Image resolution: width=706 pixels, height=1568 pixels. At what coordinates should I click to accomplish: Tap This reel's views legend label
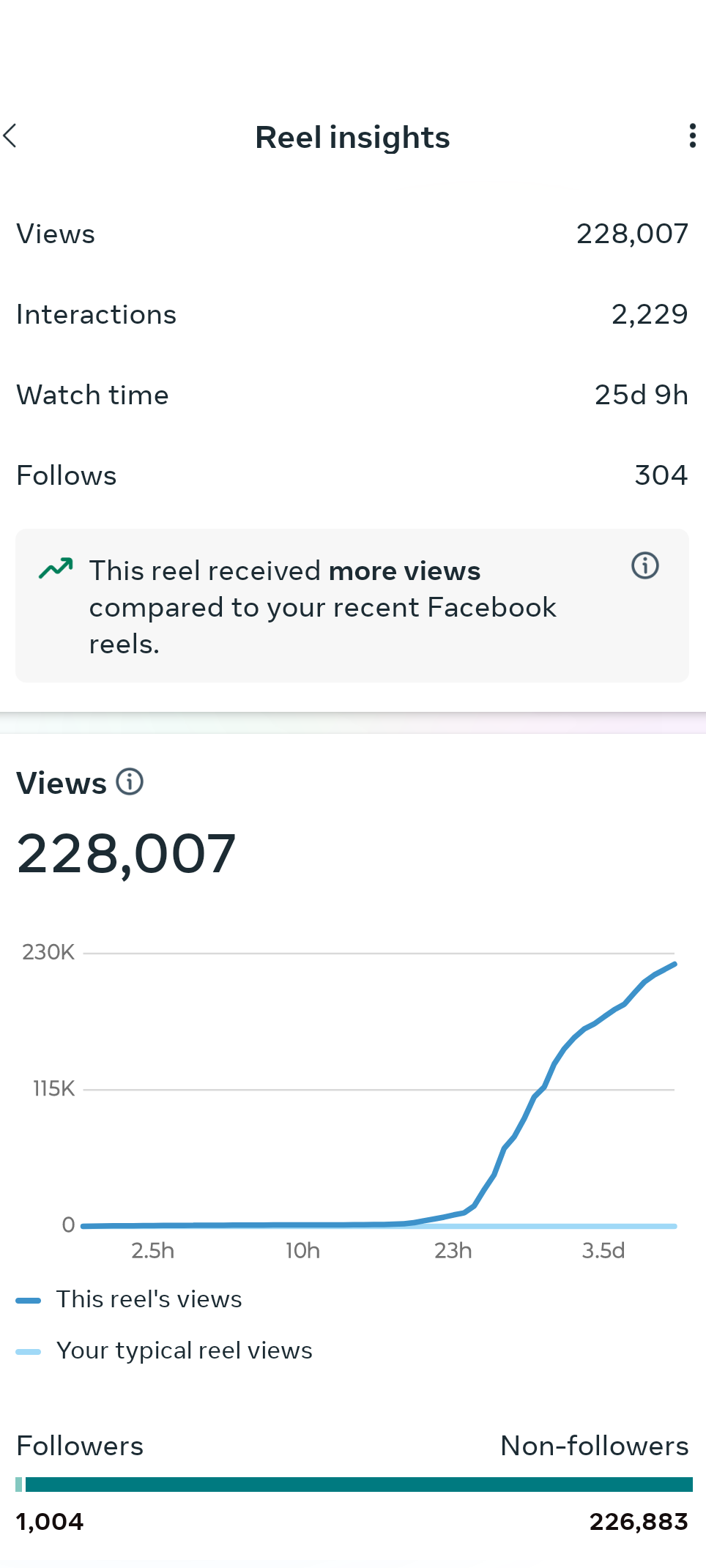click(x=149, y=1300)
